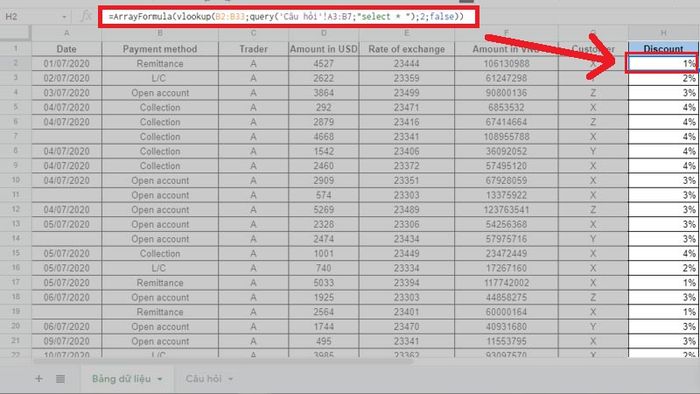The width and height of the screenshot is (700, 394).
Task: Select row 5 header
Action: (16, 108)
